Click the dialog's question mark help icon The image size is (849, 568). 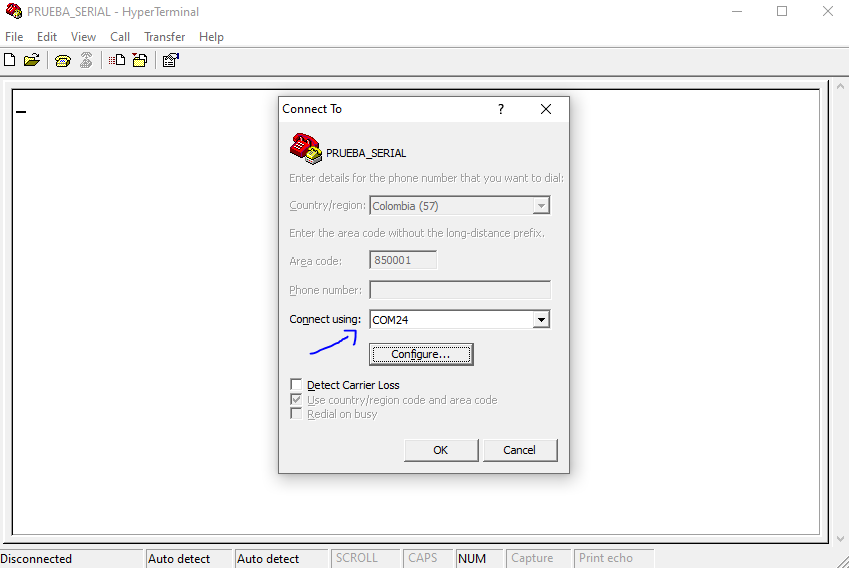(501, 109)
